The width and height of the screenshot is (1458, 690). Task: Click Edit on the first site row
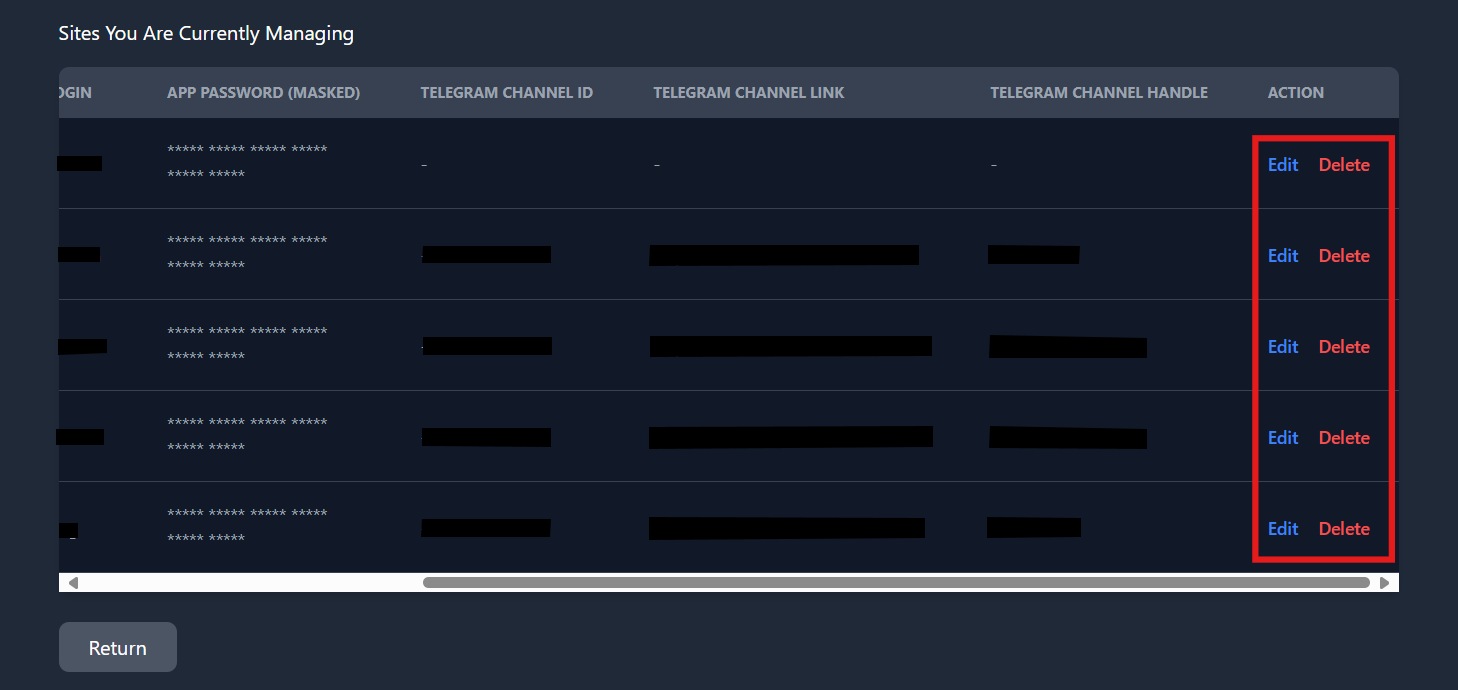pyautogui.click(x=1283, y=164)
